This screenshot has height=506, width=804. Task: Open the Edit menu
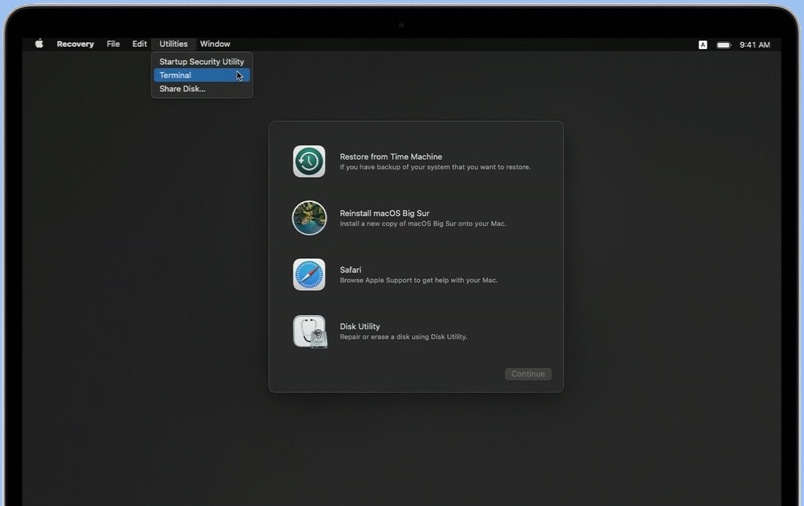pyautogui.click(x=139, y=44)
